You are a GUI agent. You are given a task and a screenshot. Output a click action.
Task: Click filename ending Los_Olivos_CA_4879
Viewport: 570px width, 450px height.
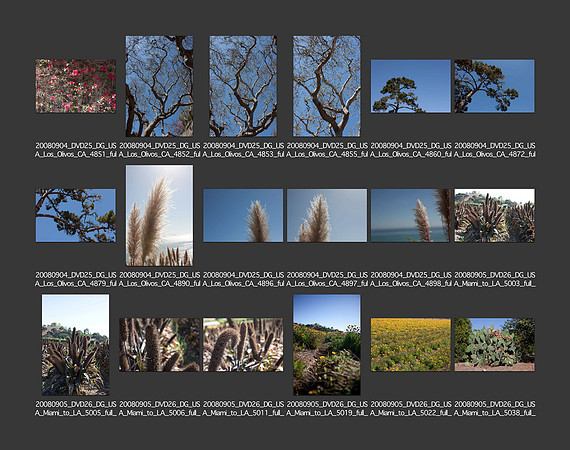pyautogui.click(x=76, y=279)
